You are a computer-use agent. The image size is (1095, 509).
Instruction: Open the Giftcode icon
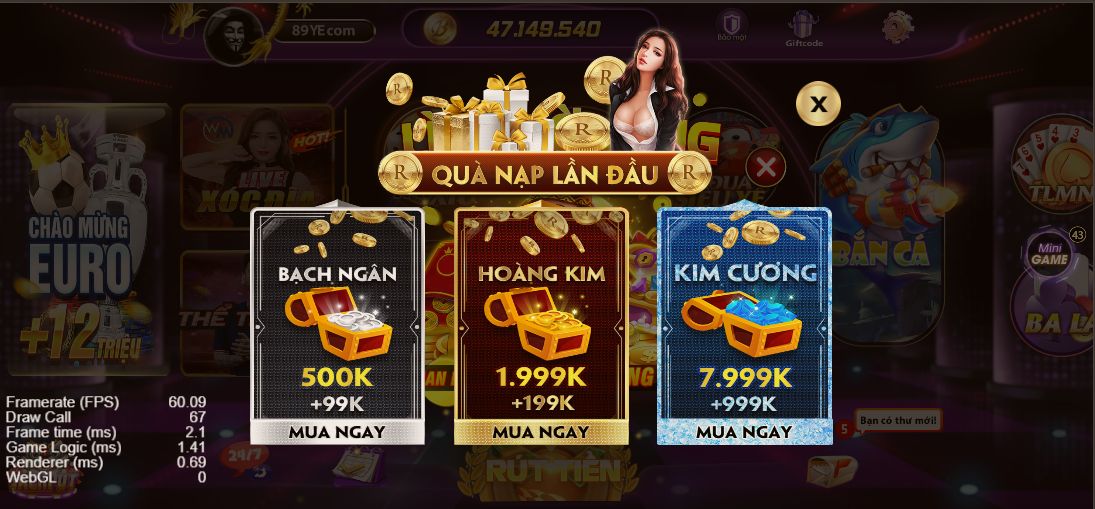[804, 29]
